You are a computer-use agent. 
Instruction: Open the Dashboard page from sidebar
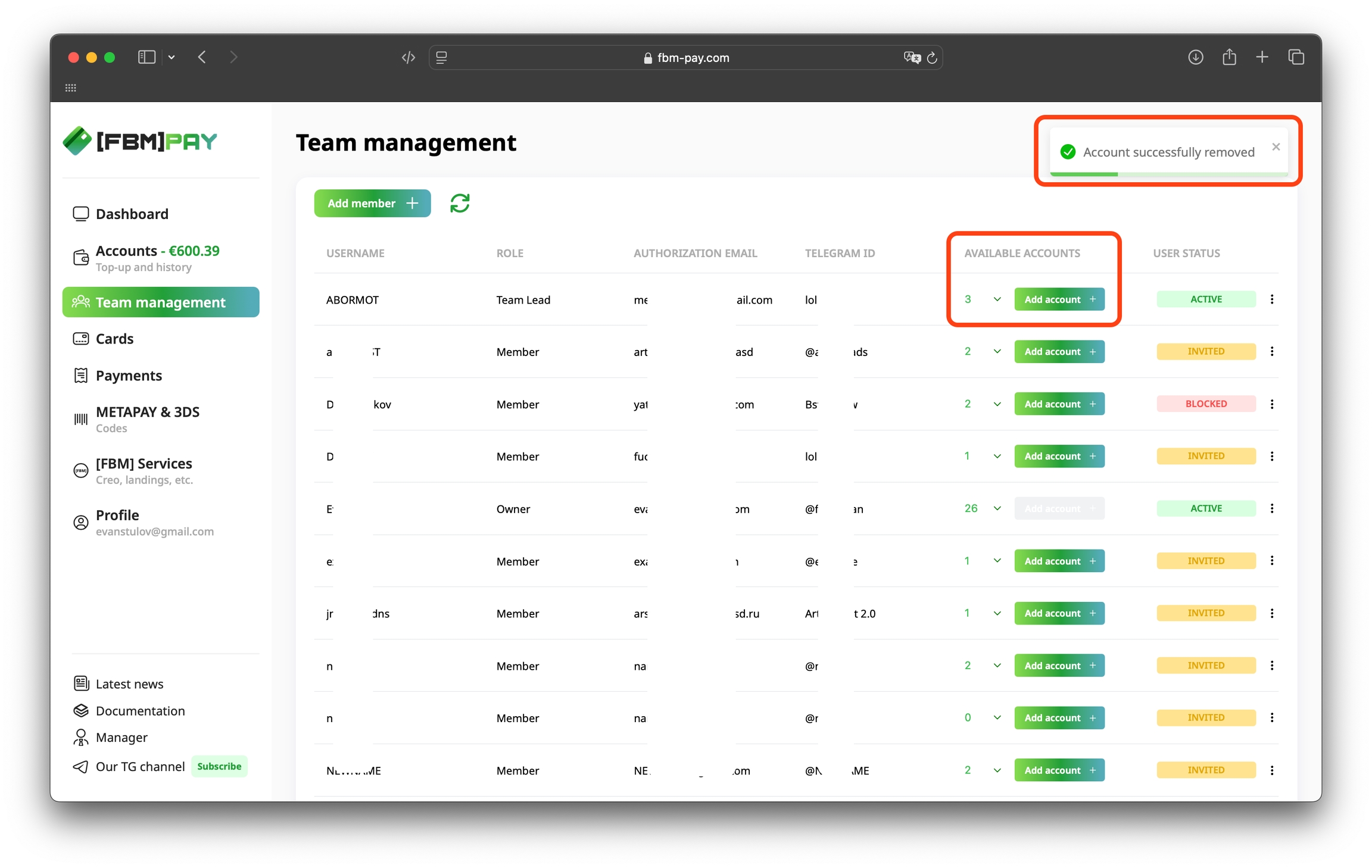[132, 214]
